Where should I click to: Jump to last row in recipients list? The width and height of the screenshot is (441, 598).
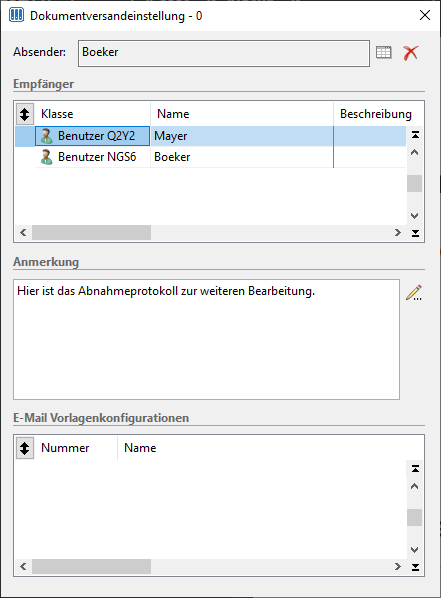415,233
